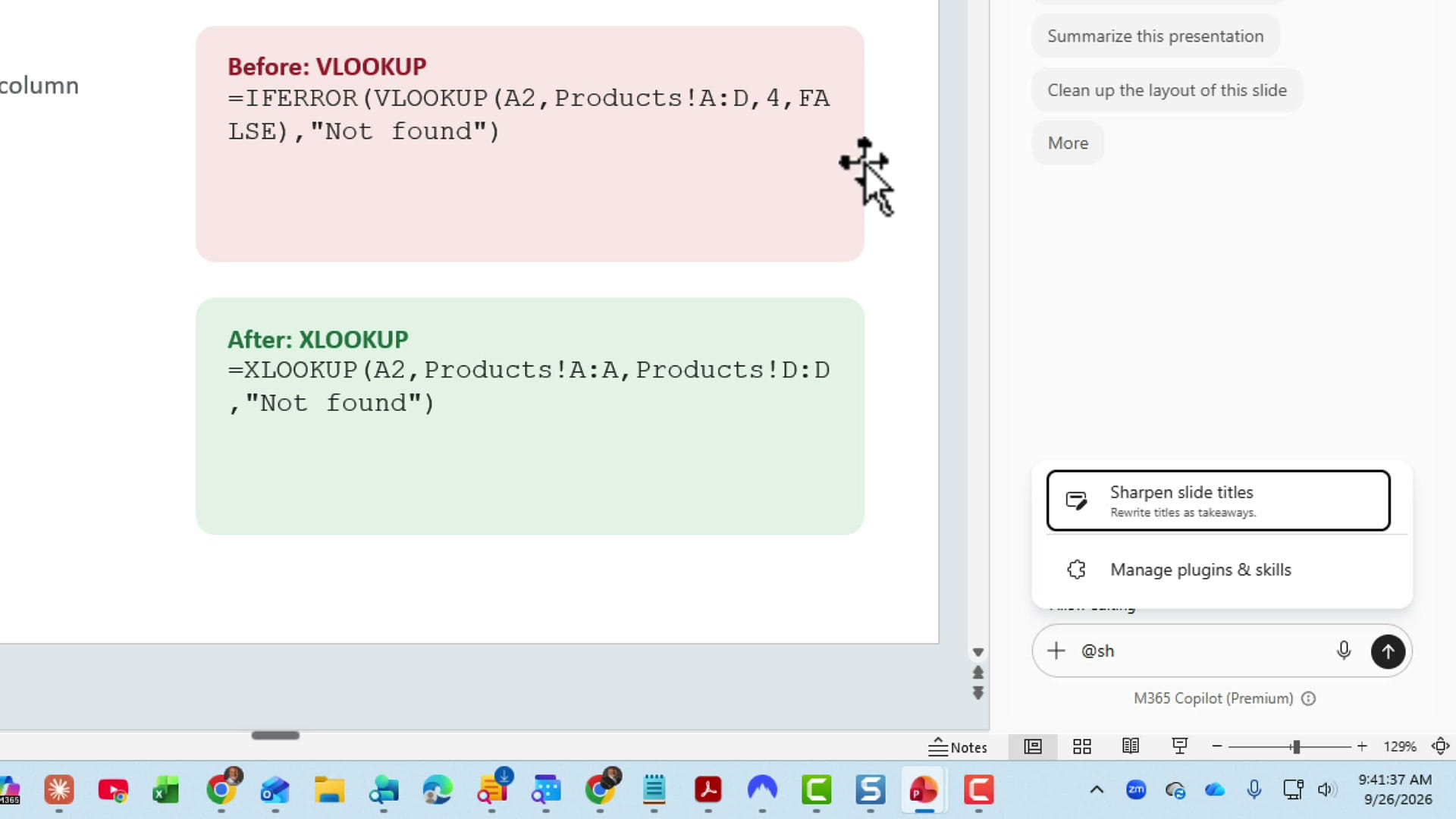Send the Copilot prompt with arrow button
Screen dimensions: 1456x819
[1388, 651]
